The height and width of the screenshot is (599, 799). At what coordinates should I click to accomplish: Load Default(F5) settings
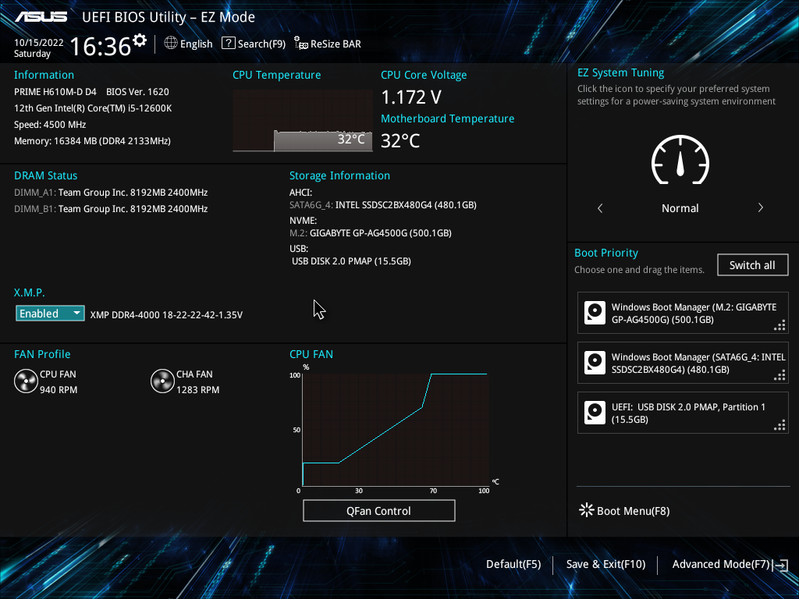(513, 564)
